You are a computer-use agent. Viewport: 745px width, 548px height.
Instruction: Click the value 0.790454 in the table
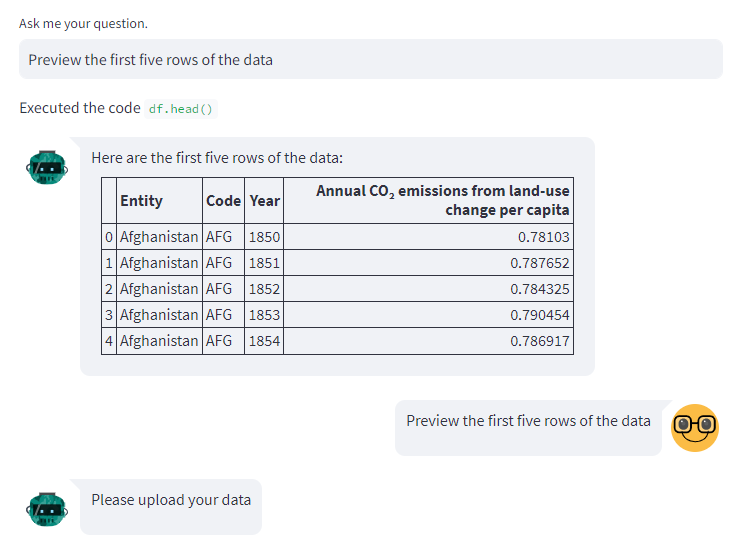coord(540,315)
